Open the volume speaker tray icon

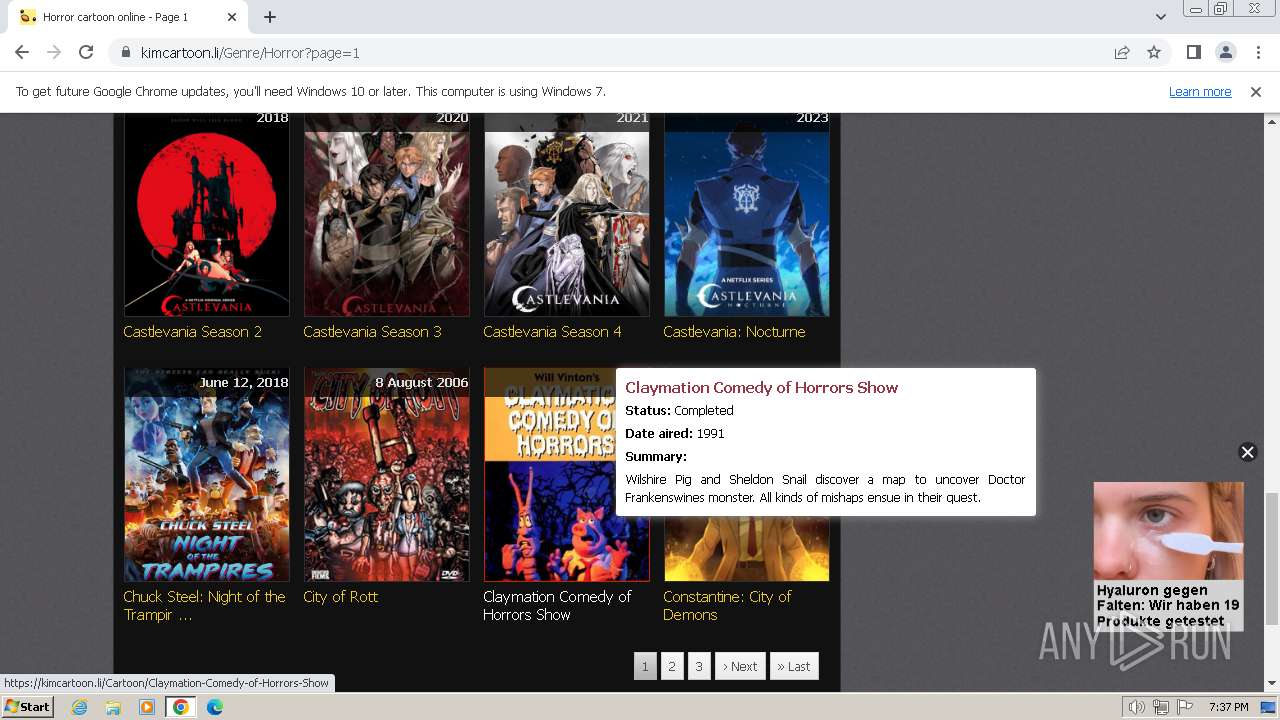point(1137,707)
